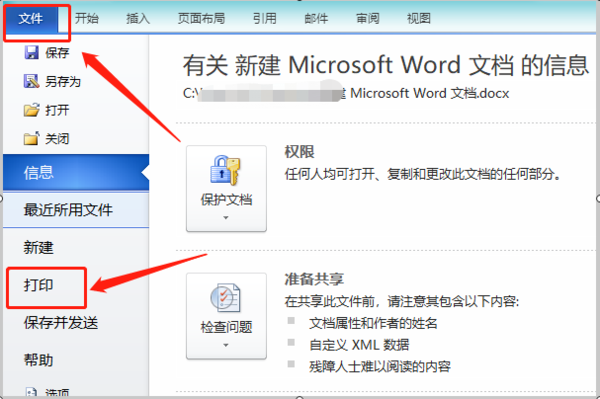Screen dimensions: 600x399
Task: Select the highlighted Info menu item
Action: (76, 172)
